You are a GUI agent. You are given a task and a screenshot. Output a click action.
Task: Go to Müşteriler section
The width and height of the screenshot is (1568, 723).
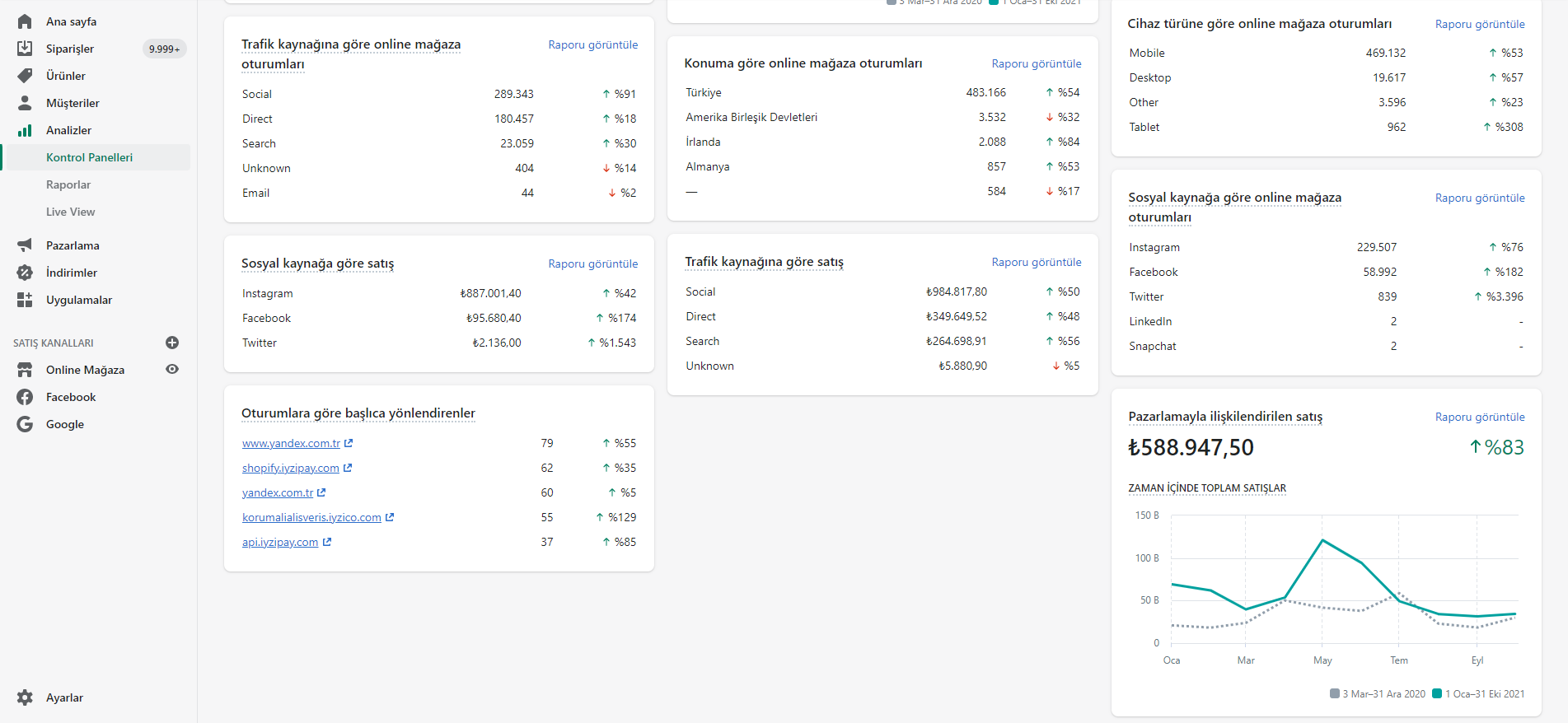click(73, 103)
